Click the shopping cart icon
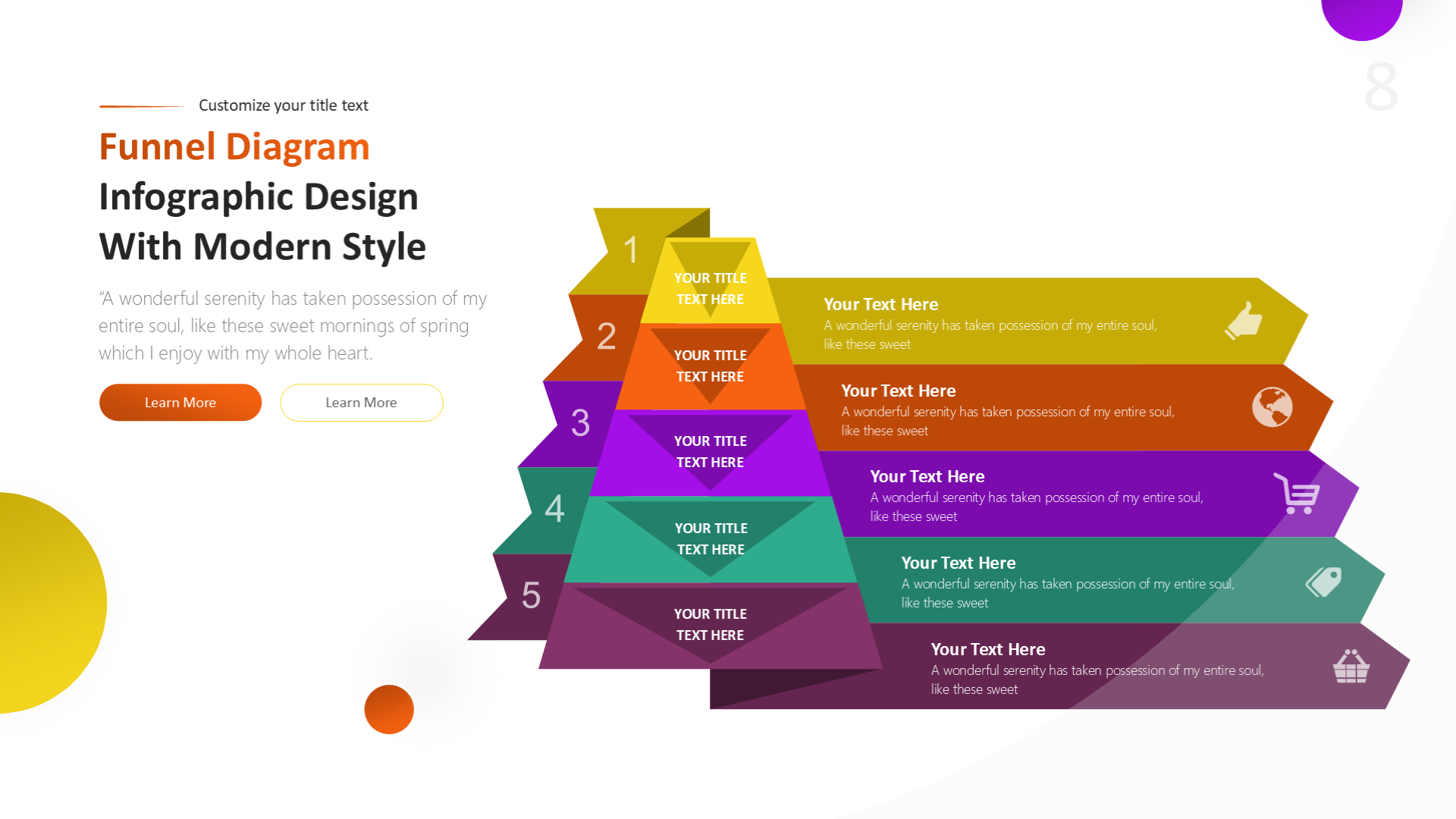Image resolution: width=1456 pixels, height=819 pixels. pyautogui.click(x=1298, y=494)
